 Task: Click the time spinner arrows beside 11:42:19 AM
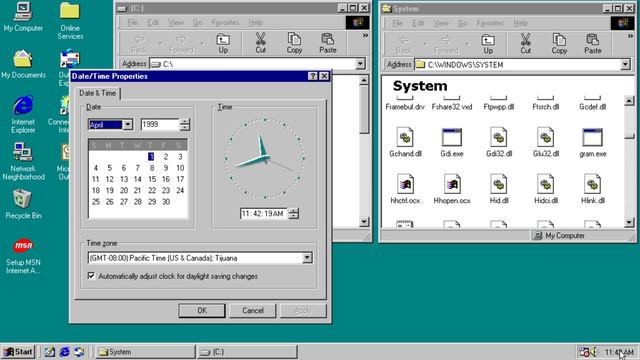pos(293,213)
